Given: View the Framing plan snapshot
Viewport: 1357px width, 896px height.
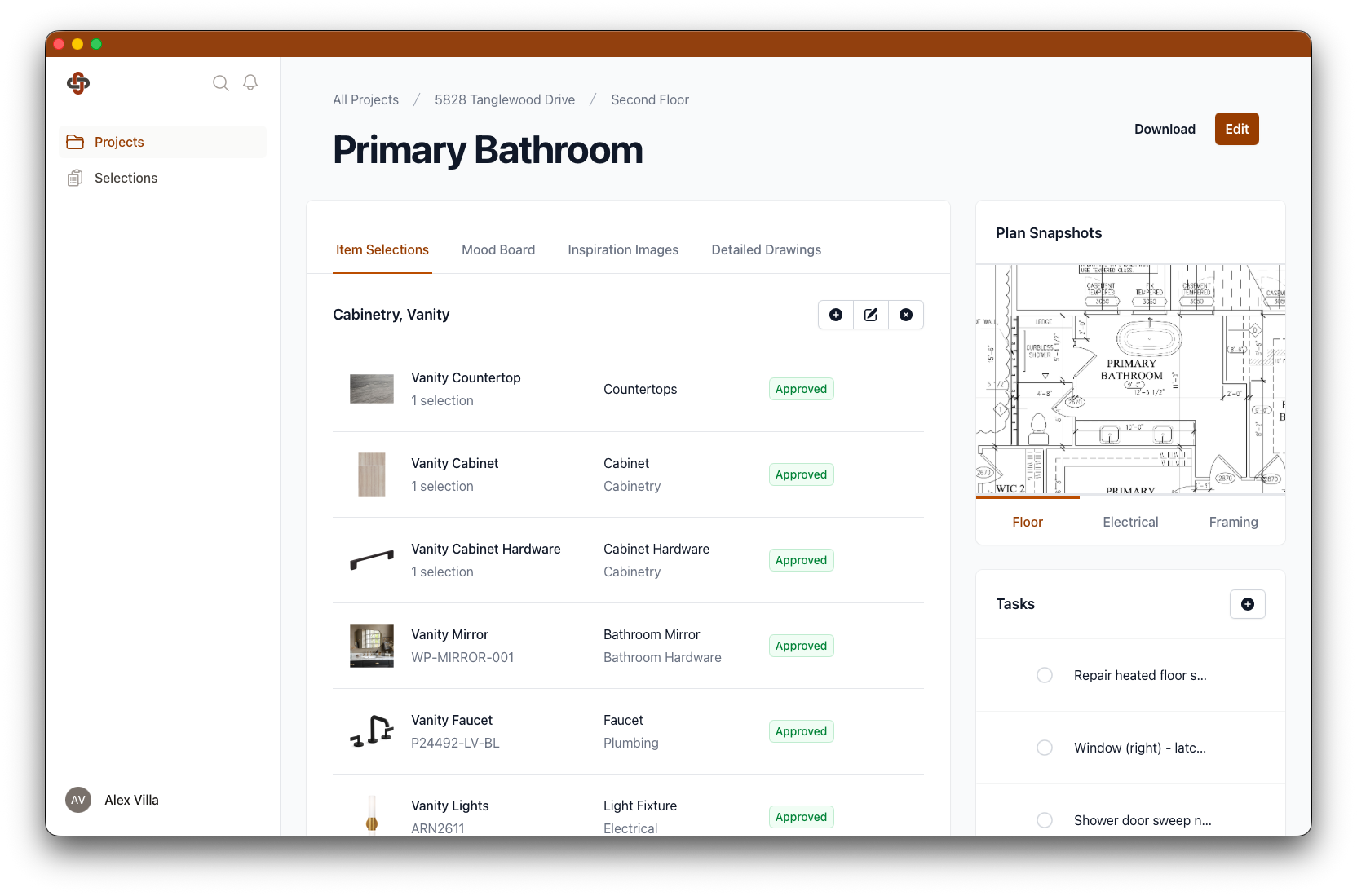Looking at the screenshot, I should tap(1233, 522).
